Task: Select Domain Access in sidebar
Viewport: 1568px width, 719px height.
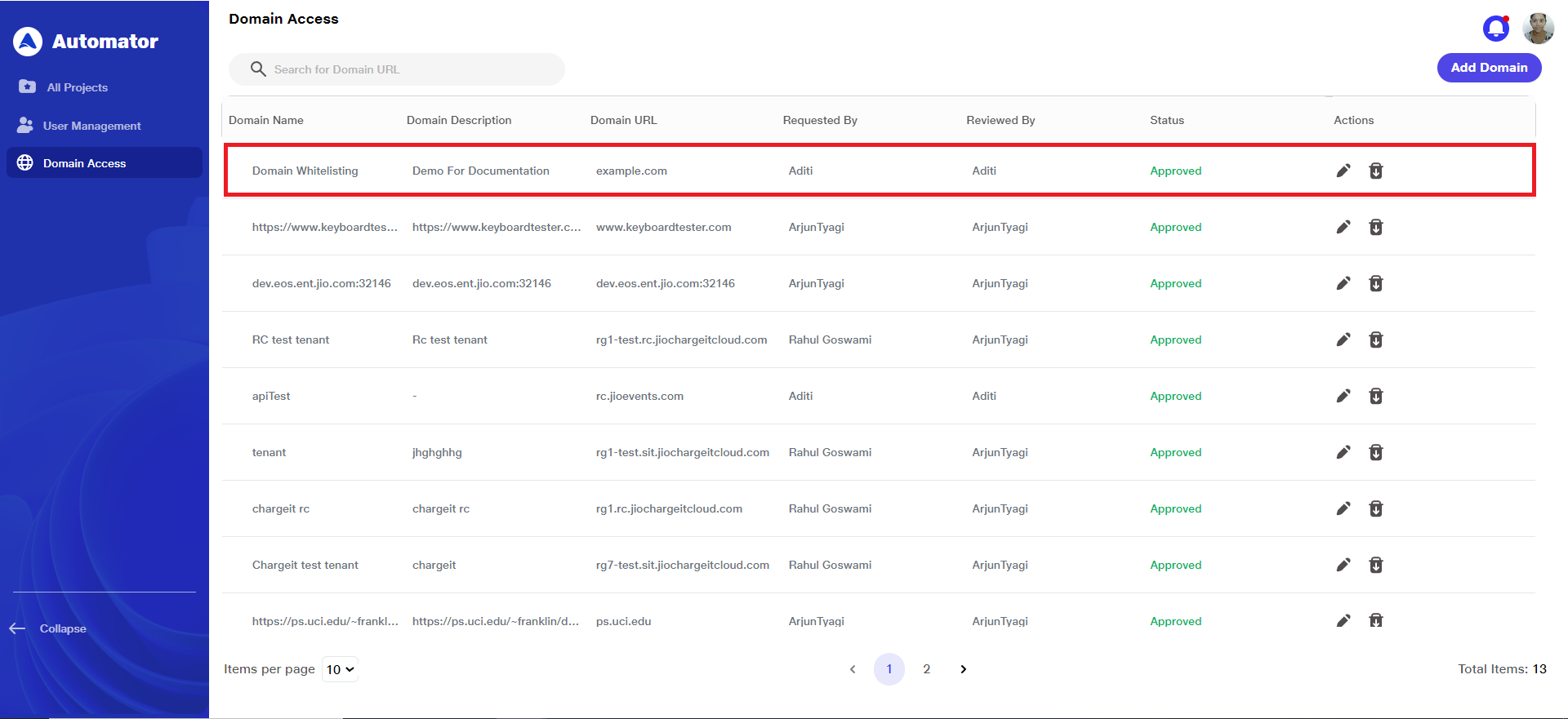Action: 84,163
